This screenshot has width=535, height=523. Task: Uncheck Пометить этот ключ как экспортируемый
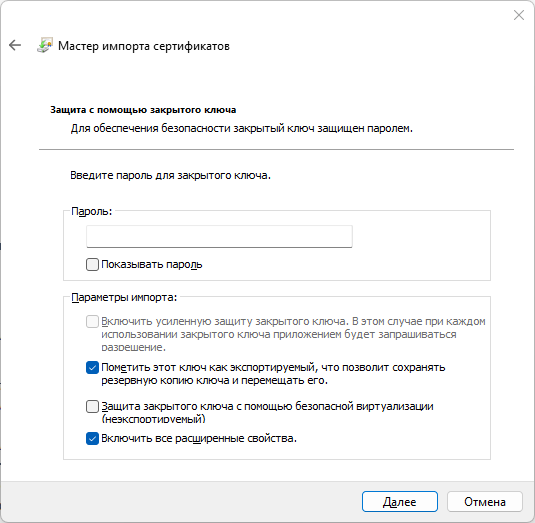92,367
